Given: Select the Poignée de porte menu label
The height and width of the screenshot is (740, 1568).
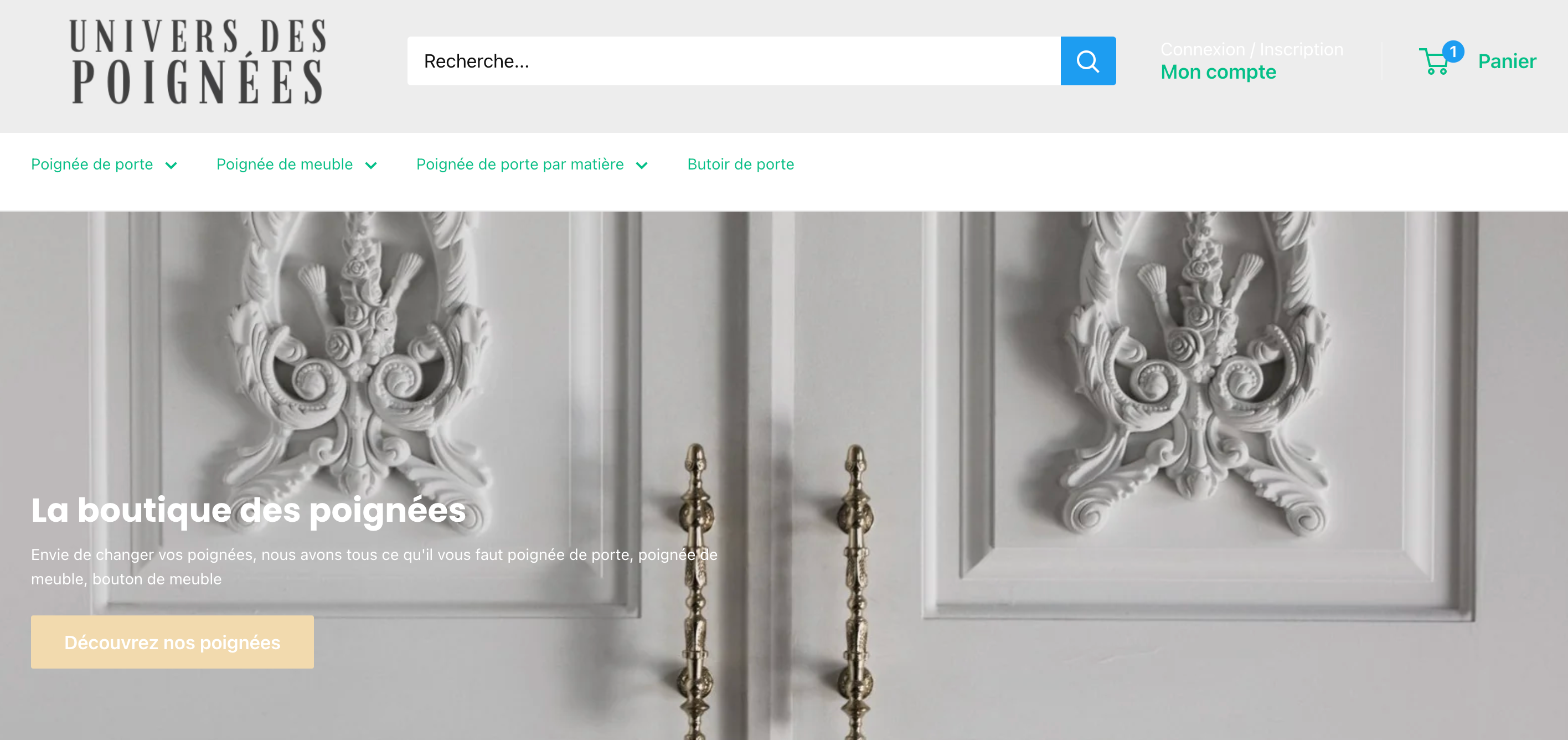Looking at the screenshot, I should tap(92, 164).
